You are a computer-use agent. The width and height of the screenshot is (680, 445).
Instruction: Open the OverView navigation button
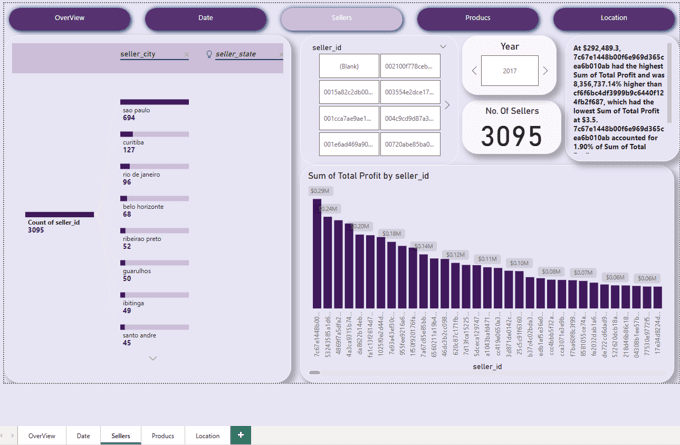click(x=69, y=19)
